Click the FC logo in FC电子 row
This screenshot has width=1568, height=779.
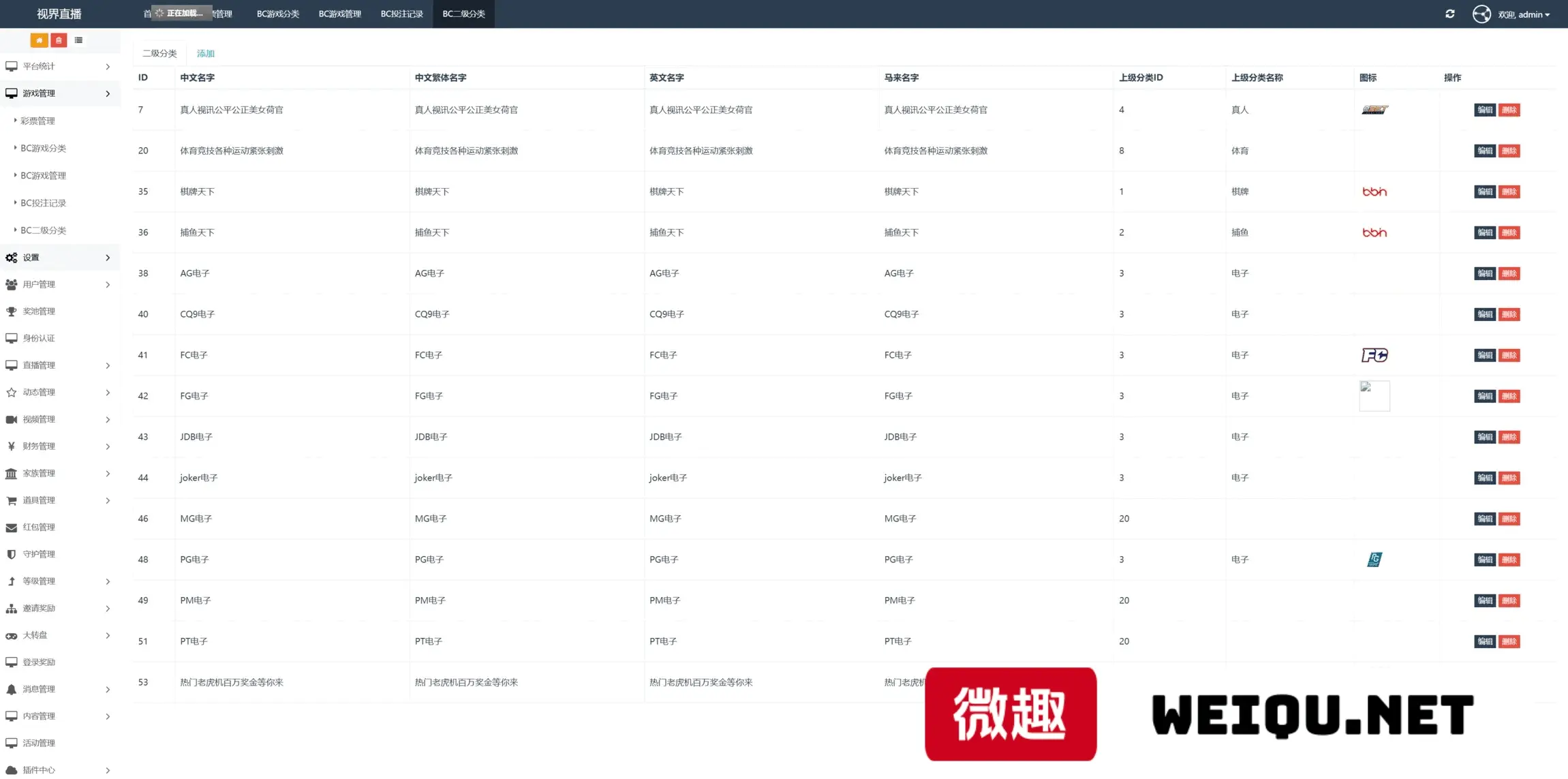pyautogui.click(x=1374, y=355)
